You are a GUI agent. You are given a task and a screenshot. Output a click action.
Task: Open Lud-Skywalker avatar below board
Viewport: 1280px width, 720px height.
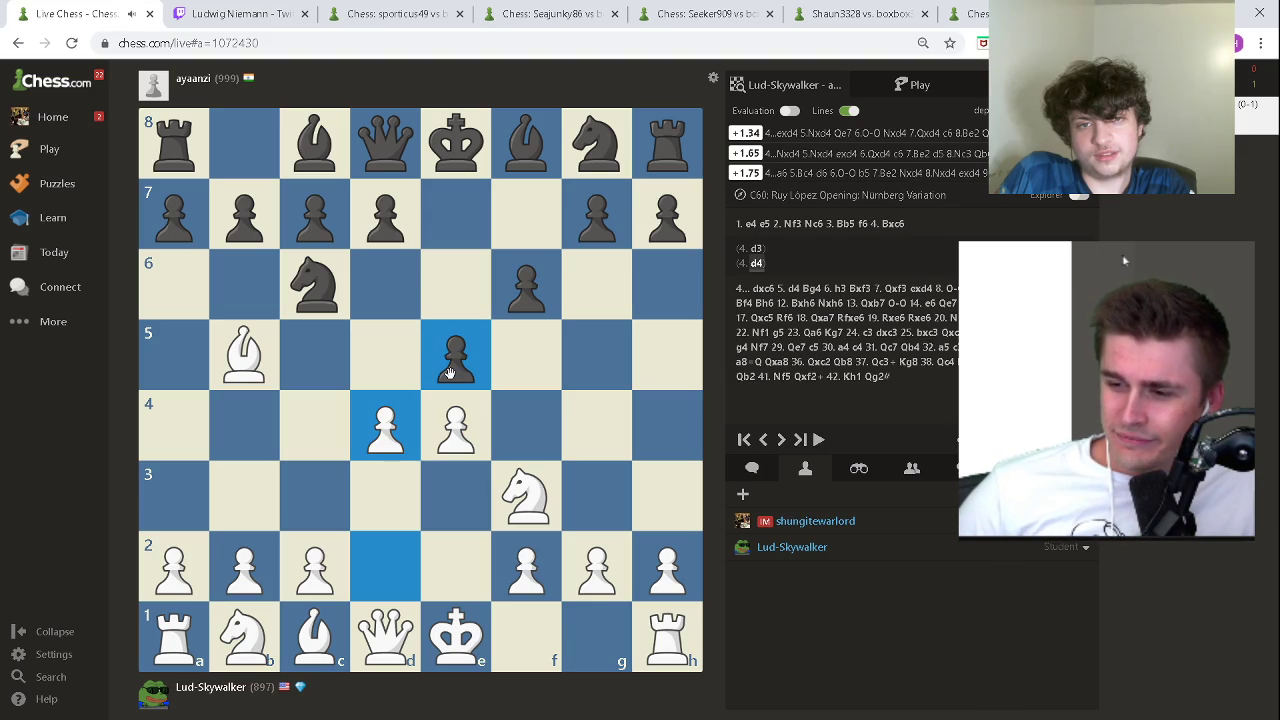[x=153, y=694]
